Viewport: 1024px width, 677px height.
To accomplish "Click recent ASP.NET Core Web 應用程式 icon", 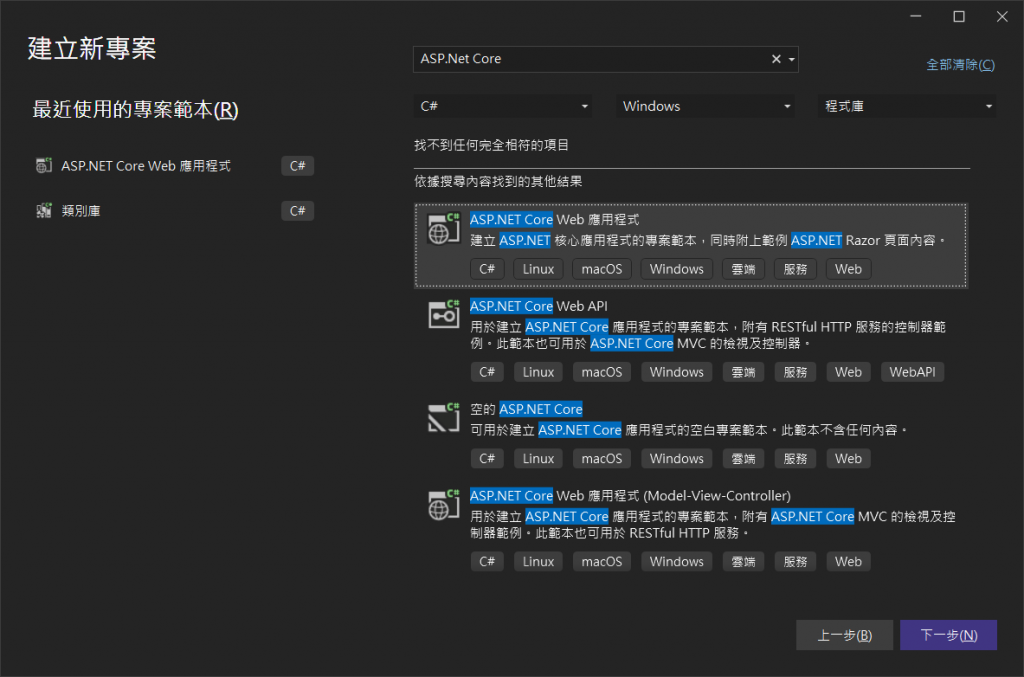I will (x=44, y=166).
